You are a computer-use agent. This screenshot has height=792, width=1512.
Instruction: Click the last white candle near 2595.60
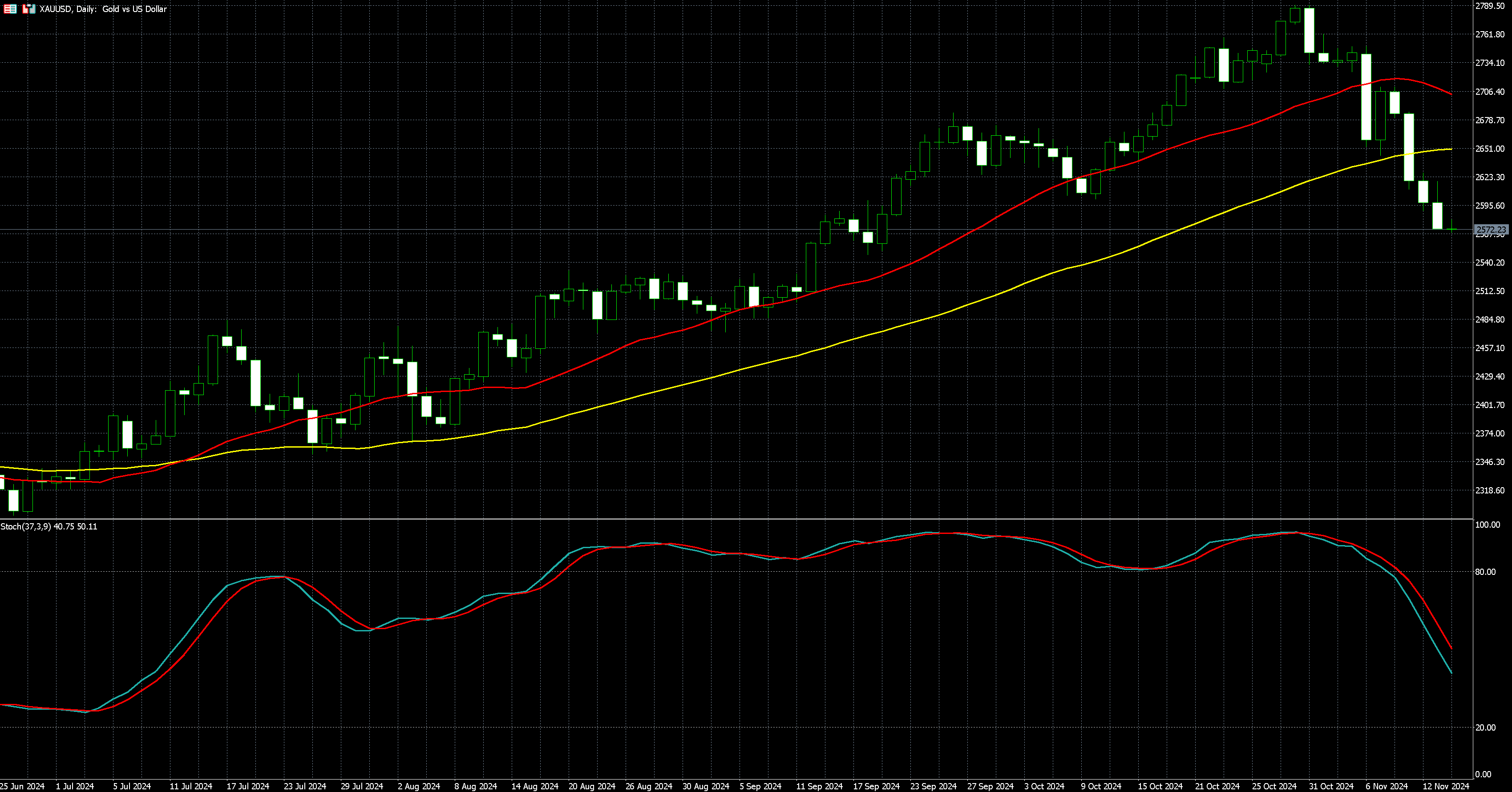coord(1437,215)
